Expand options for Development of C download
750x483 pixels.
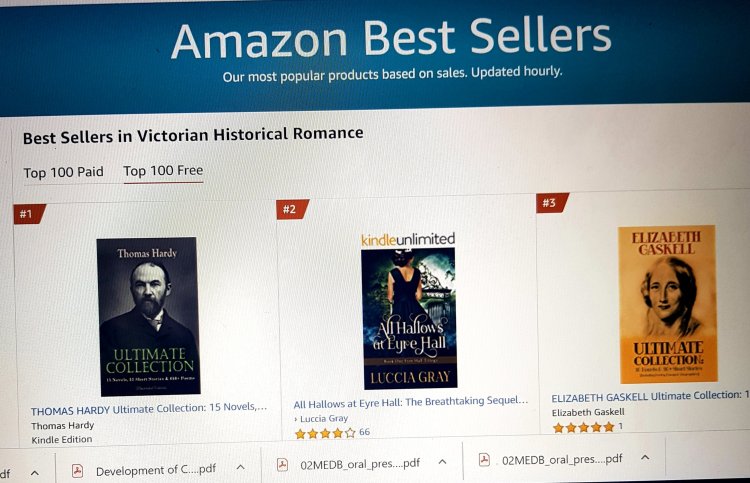[x=239, y=467]
